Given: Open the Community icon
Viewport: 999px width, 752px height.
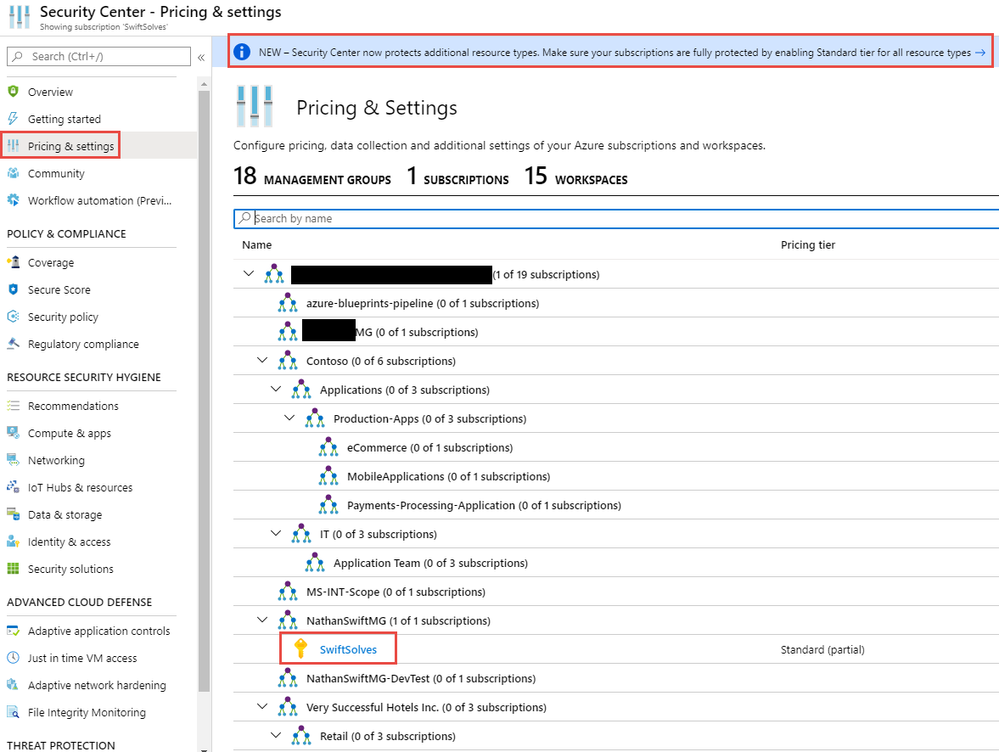Looking at the screenshot, I should (x=13, y=173).
